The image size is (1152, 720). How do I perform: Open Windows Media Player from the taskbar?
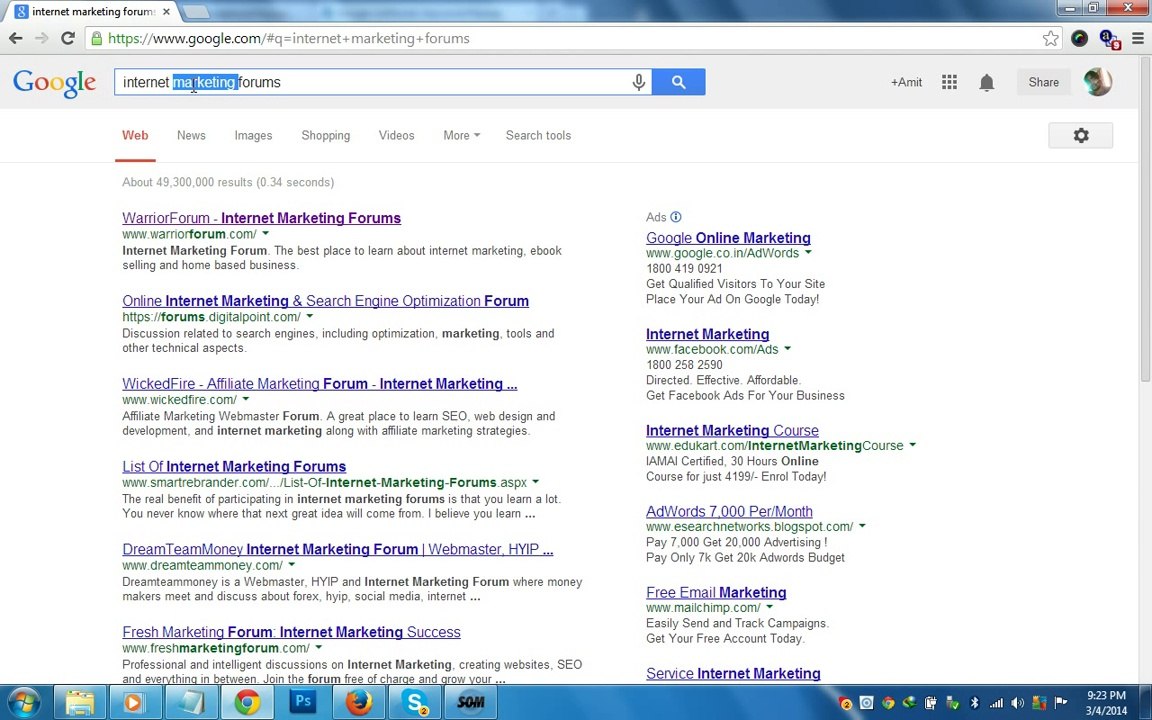point(134,702)
